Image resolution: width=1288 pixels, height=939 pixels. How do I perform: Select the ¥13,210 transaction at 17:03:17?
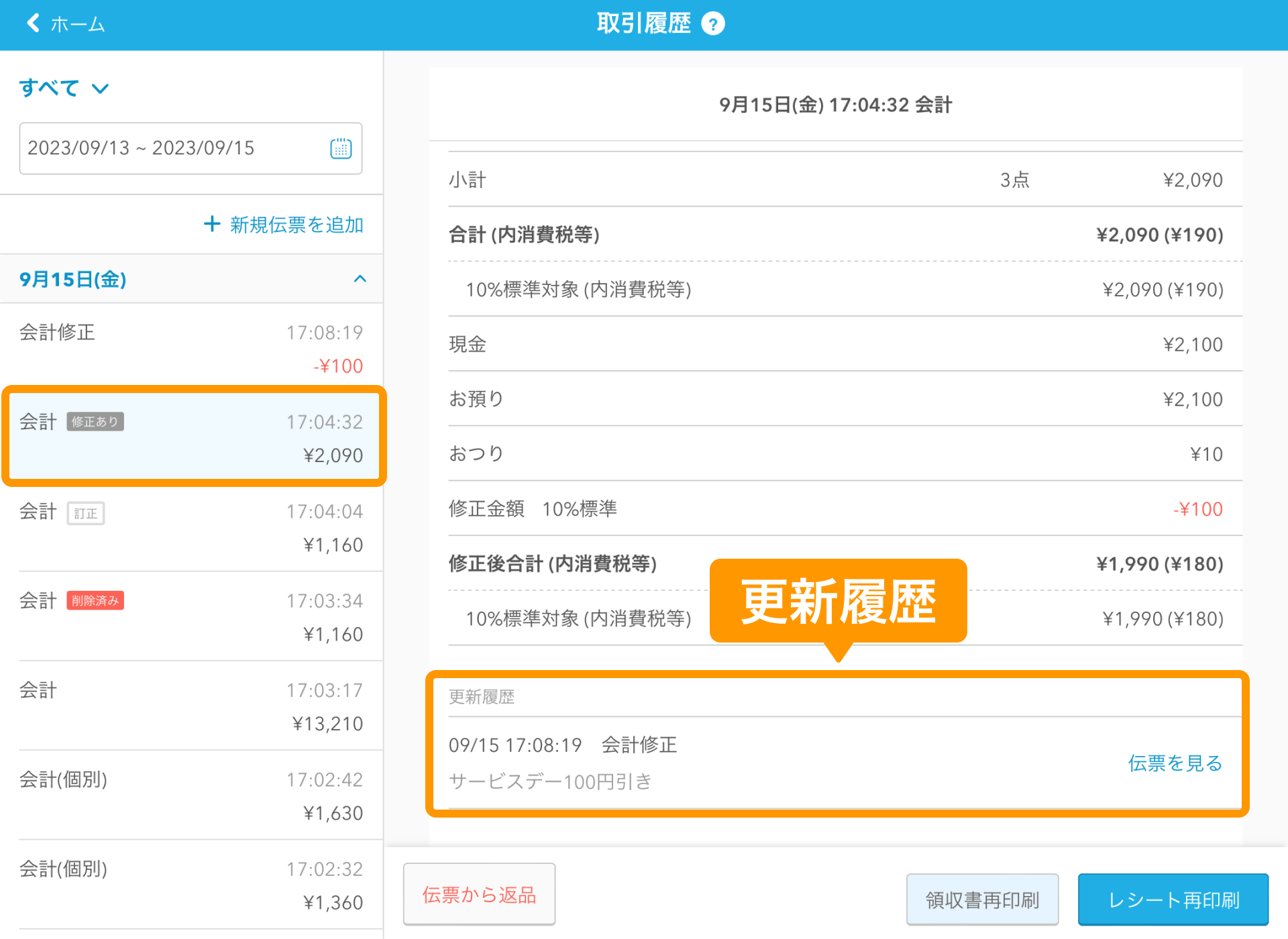[x=191, y=705]
